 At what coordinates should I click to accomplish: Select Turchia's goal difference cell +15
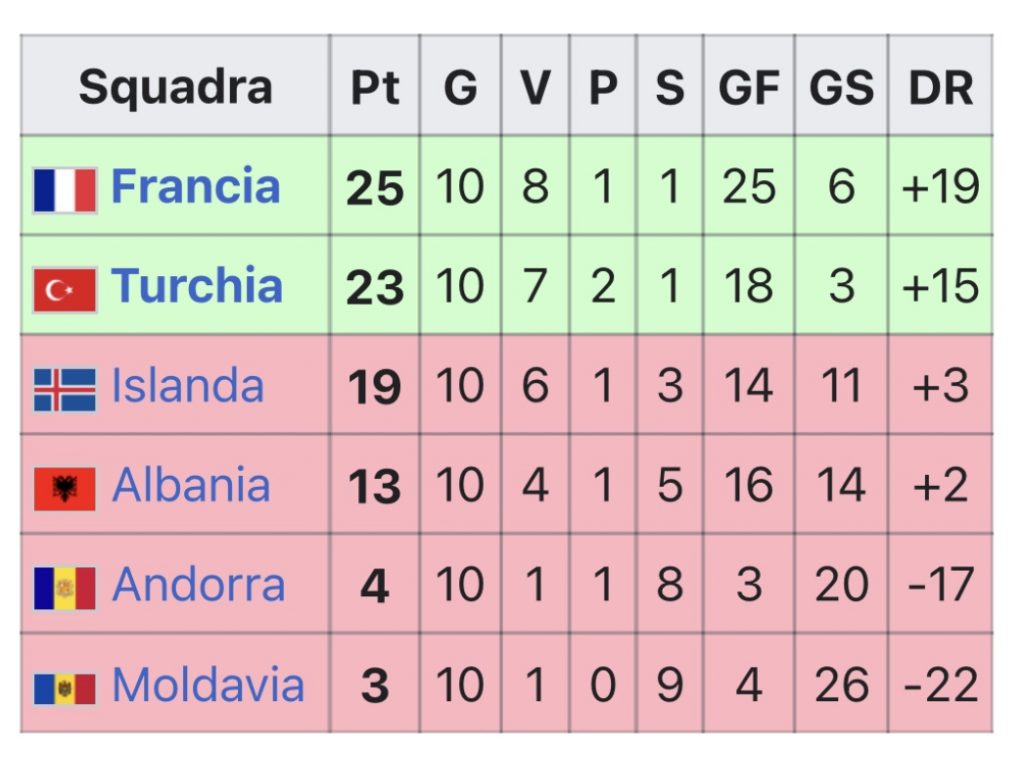pyautogui.click(x=940, y=285)
